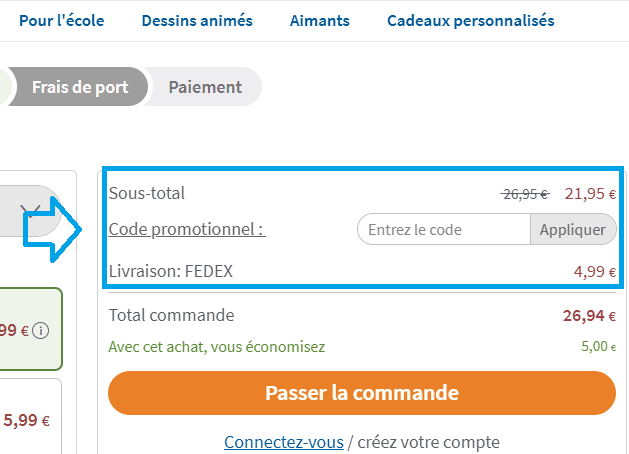Click Passer la commande button
The width and height of the screenshot is (629, 454).
(x=362, y=393)
